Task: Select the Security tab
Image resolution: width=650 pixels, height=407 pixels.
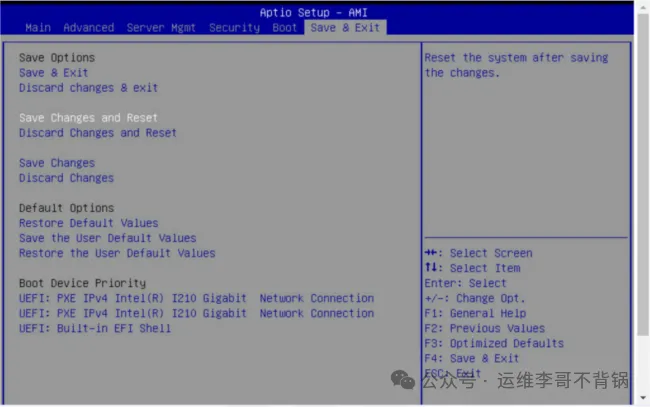Action: [234, 28]
